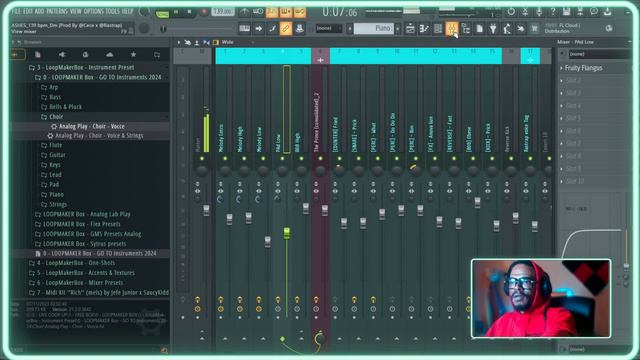Open Fruity Flangus effect slot
This screenshot has height=360, width=640.
tap(583, 68)
